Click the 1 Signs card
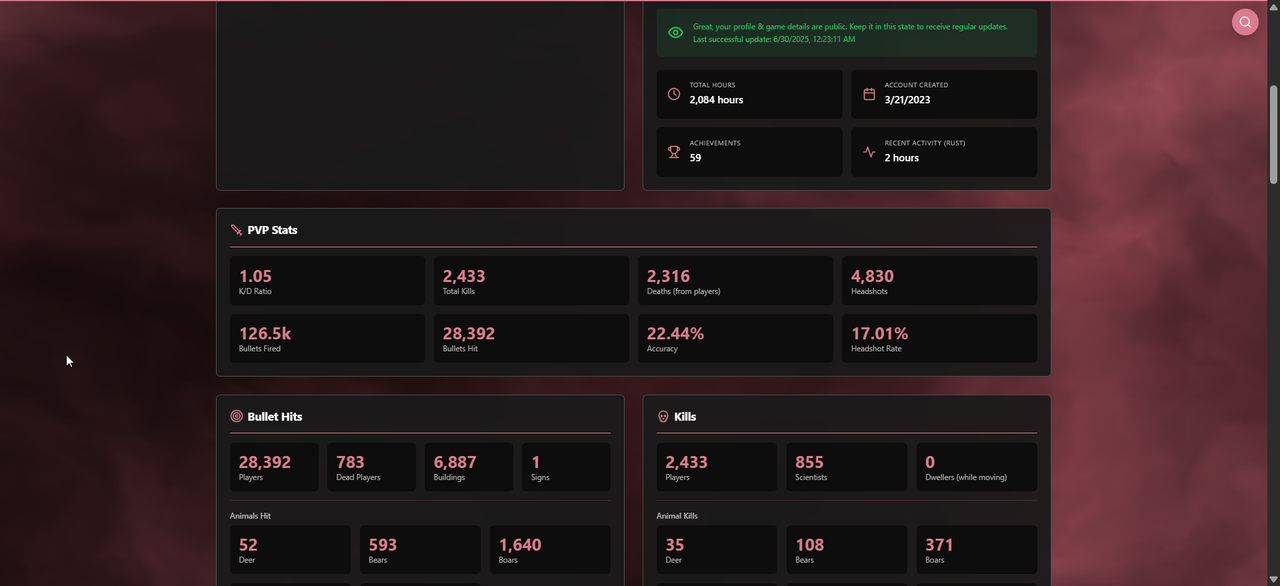Screen dimensions: 1280x586 point(566,467)
